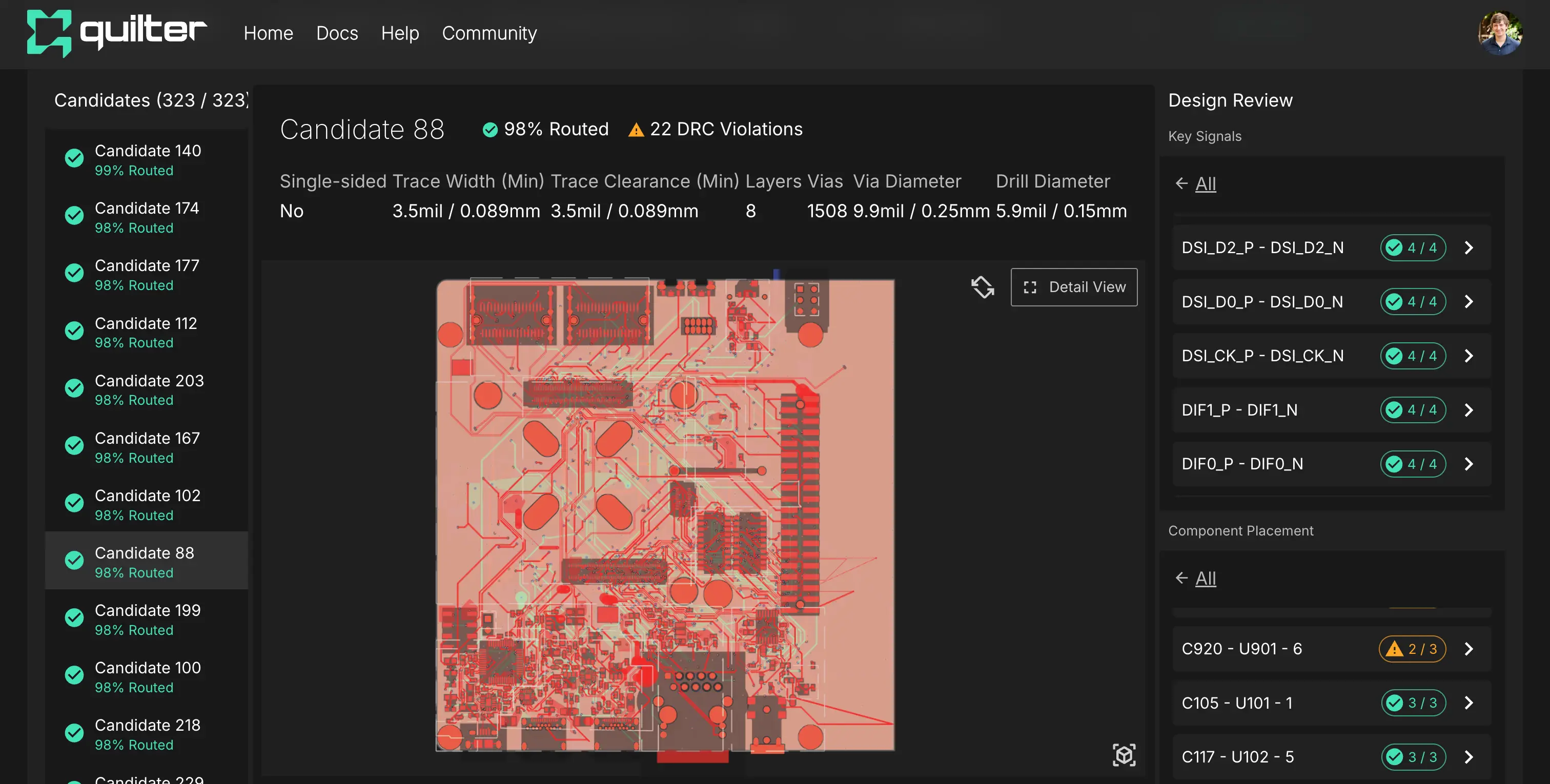Image resolution: width=1550 pixels, height=784 pixels.
Task: Click the Key Signals back arrow
Action: coord(1181,183)
